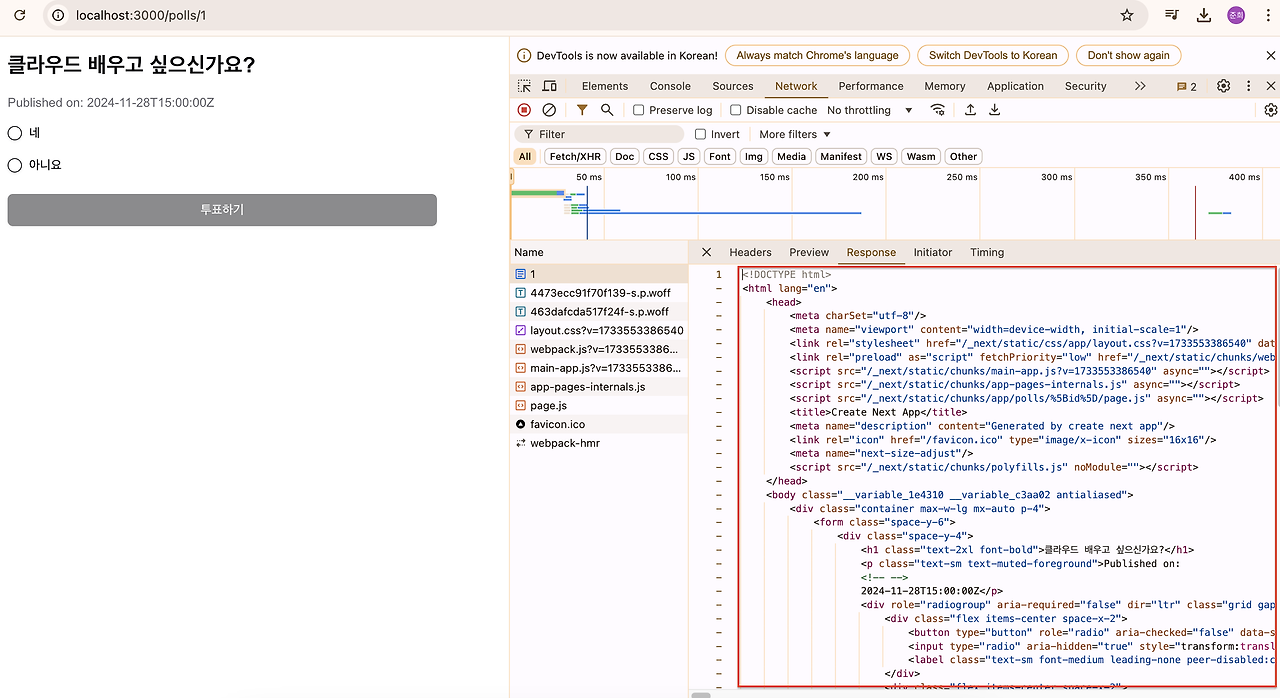Viewport: 1280px width, 698px height.
Task: Stop recording network log
Action: 524,110
